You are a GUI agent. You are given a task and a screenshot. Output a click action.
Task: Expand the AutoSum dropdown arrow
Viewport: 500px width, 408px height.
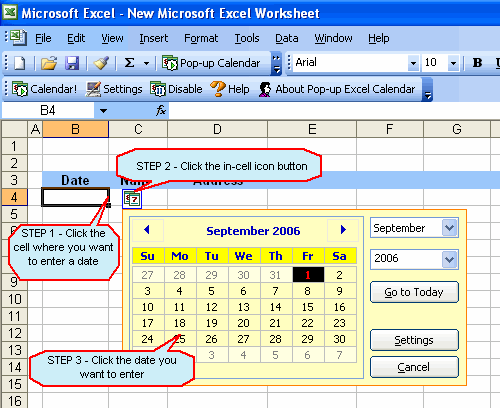point(146,63)
